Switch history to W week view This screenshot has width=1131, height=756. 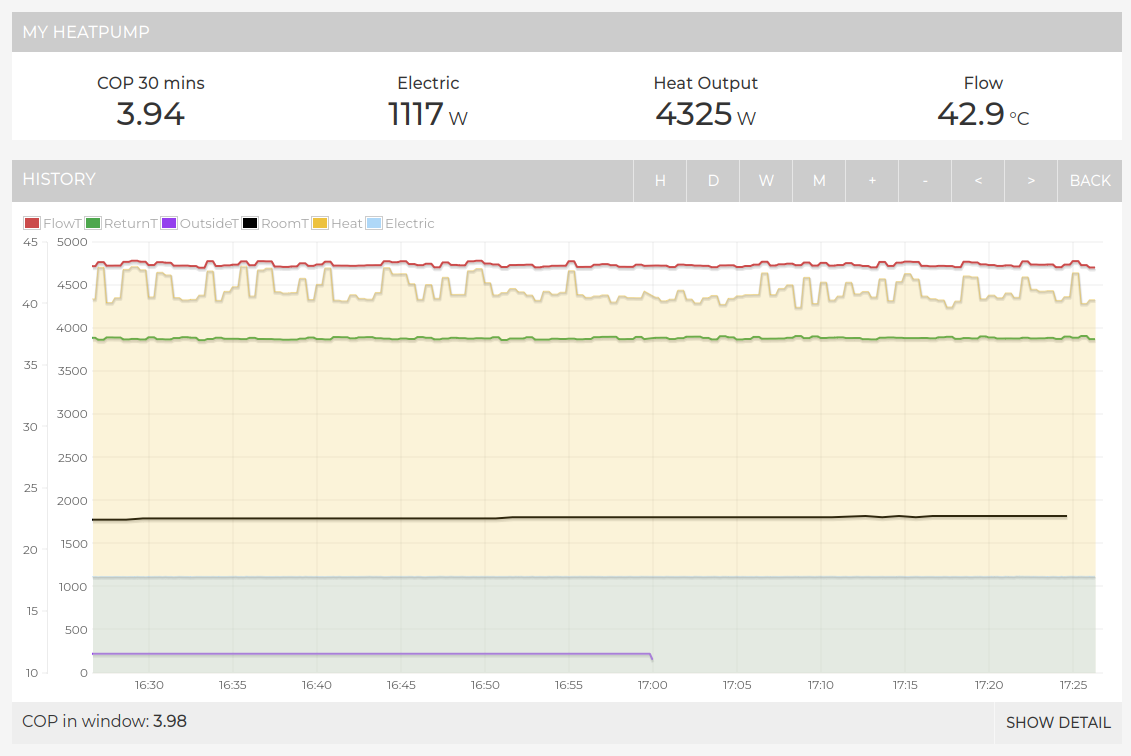(x=766, y=180)
